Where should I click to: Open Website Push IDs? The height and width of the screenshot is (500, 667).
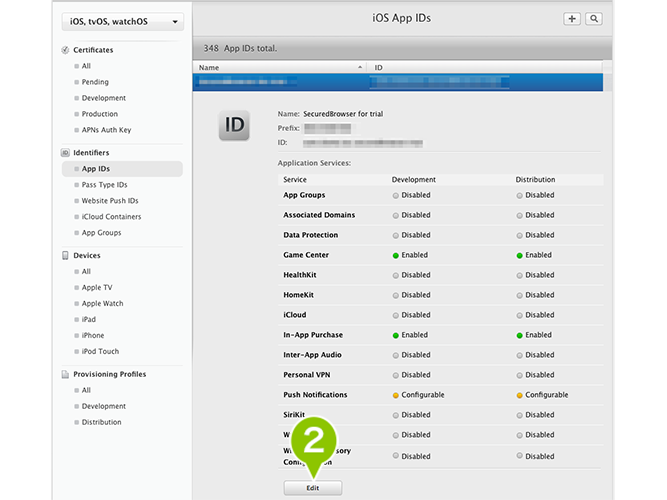110,200
